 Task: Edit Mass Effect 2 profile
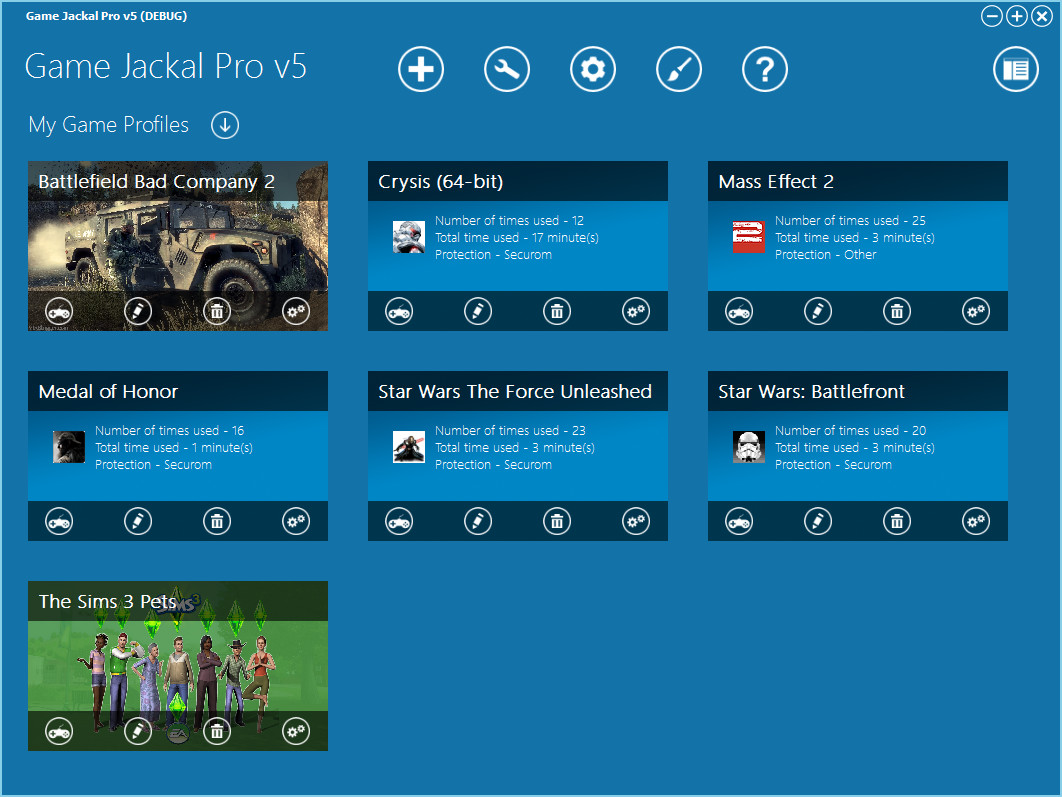coord(818,311)
